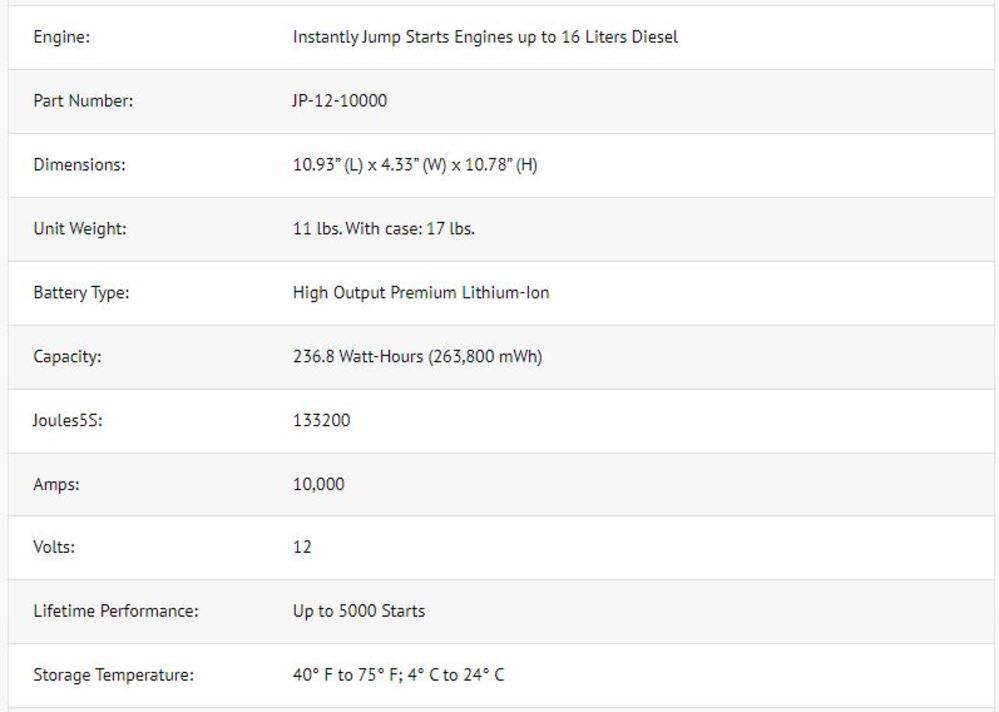Select the part number value JP-12-10000

(x=340, y=101)
